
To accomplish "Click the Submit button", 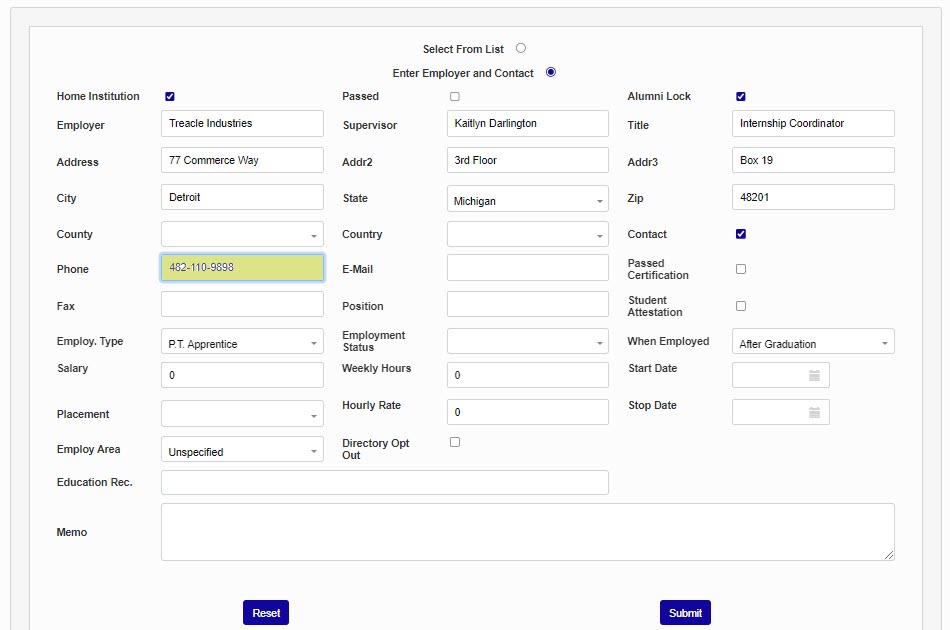I will (x=685, y=613).
